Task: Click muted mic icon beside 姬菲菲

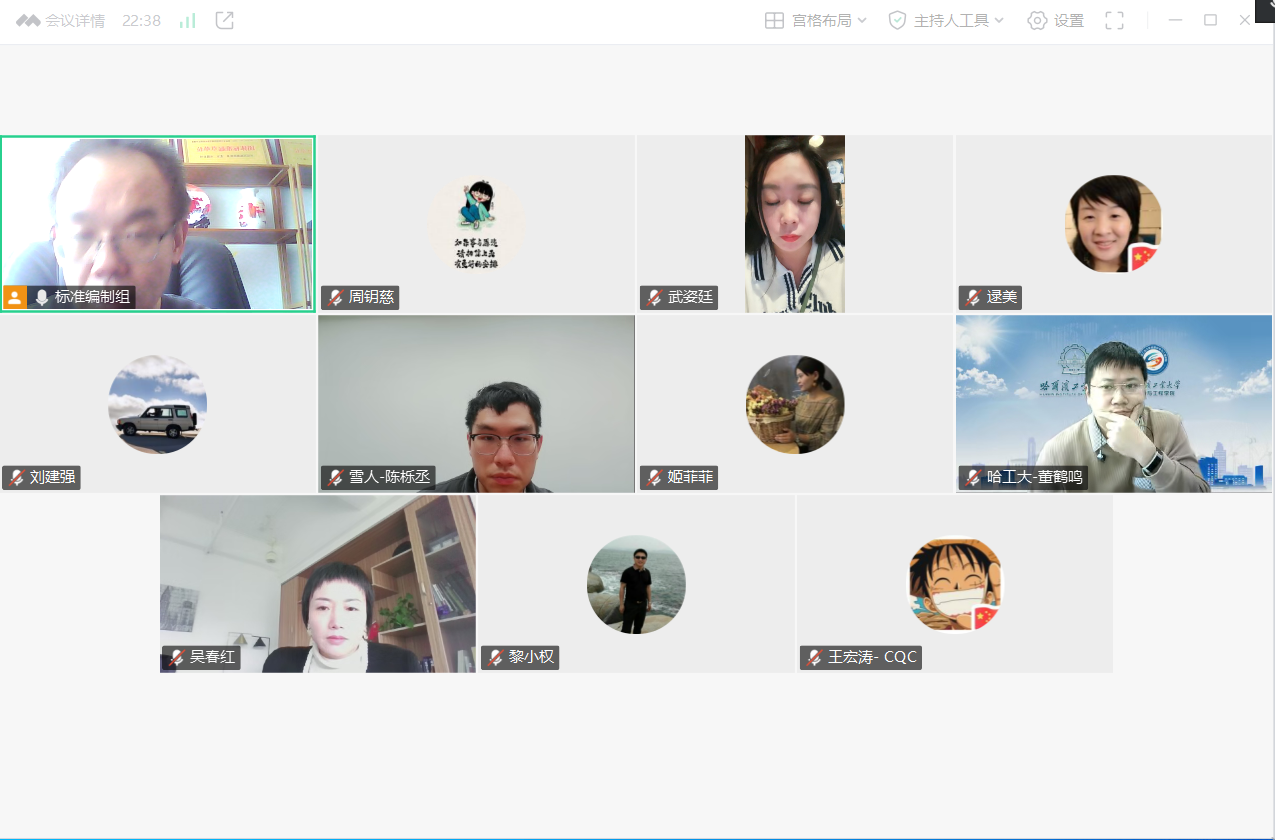Action: point(654,478)
